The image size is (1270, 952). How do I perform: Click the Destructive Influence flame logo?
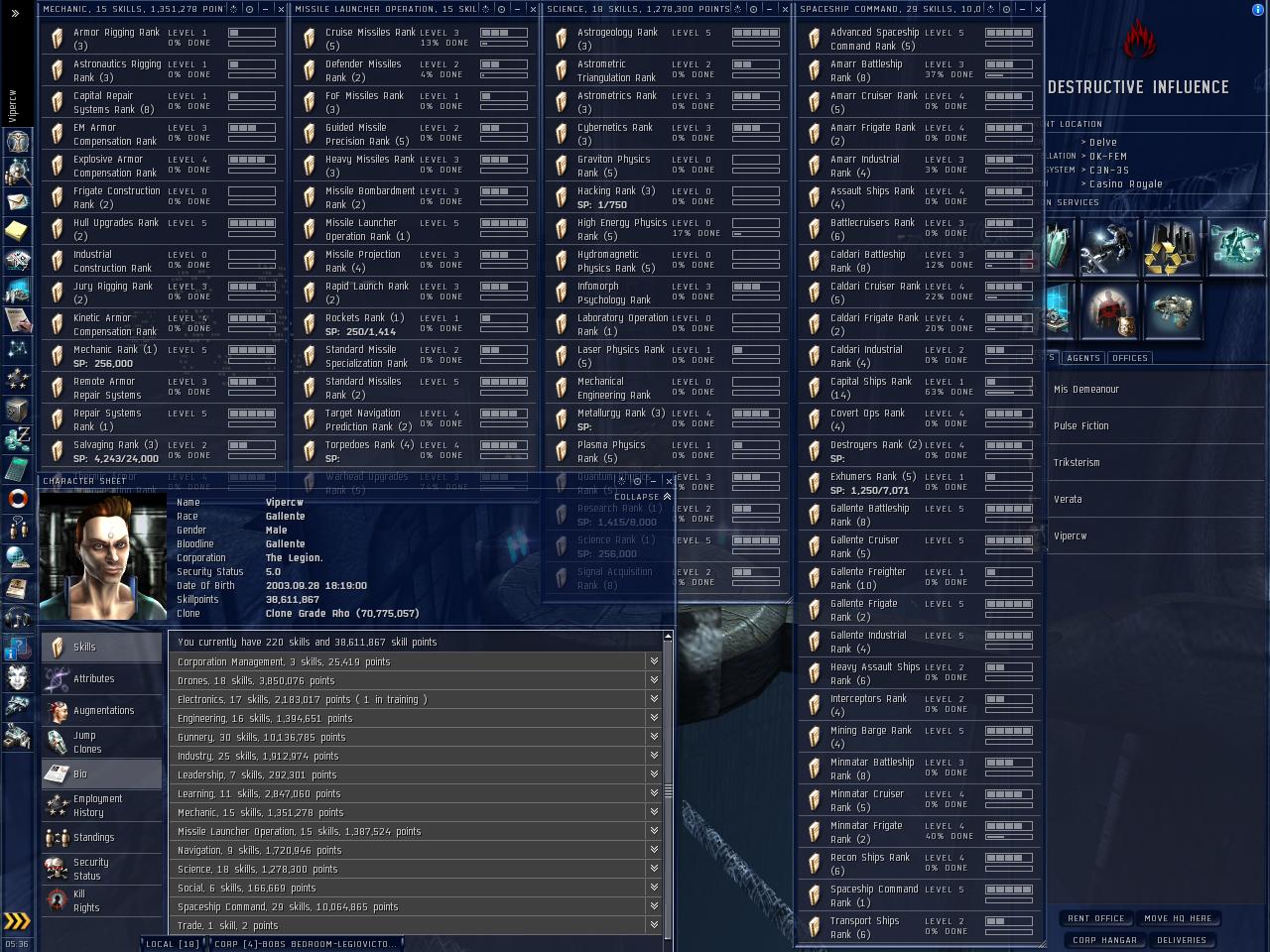pos(1140,42)
